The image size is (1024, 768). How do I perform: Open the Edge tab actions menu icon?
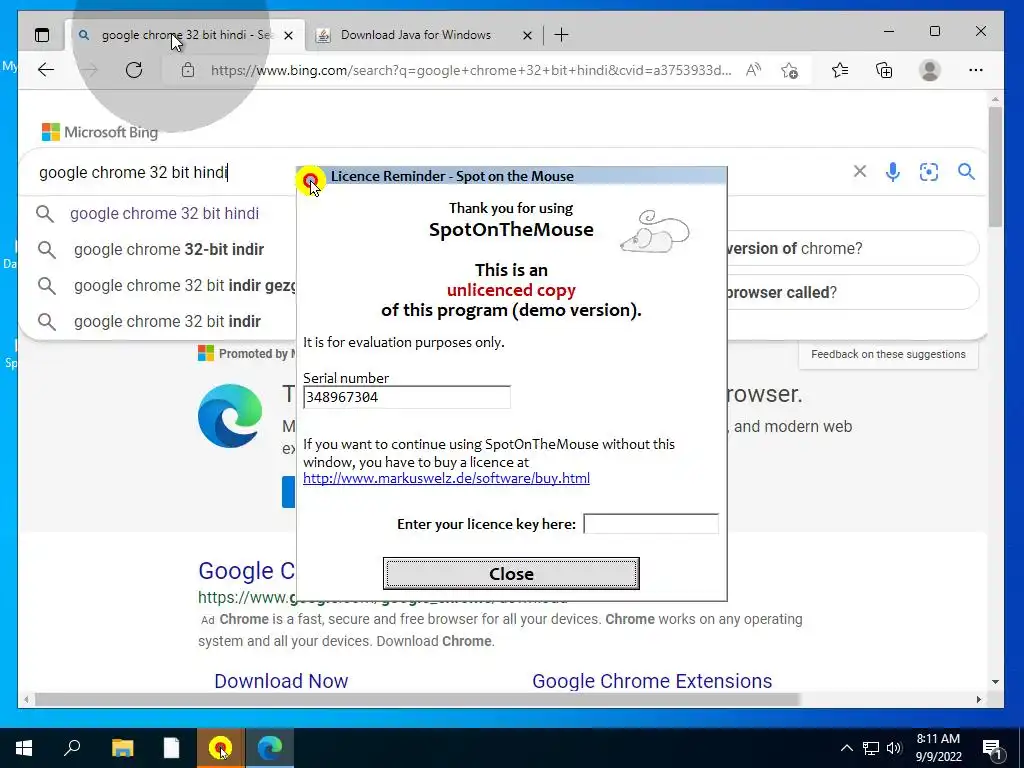click(42, 35)
